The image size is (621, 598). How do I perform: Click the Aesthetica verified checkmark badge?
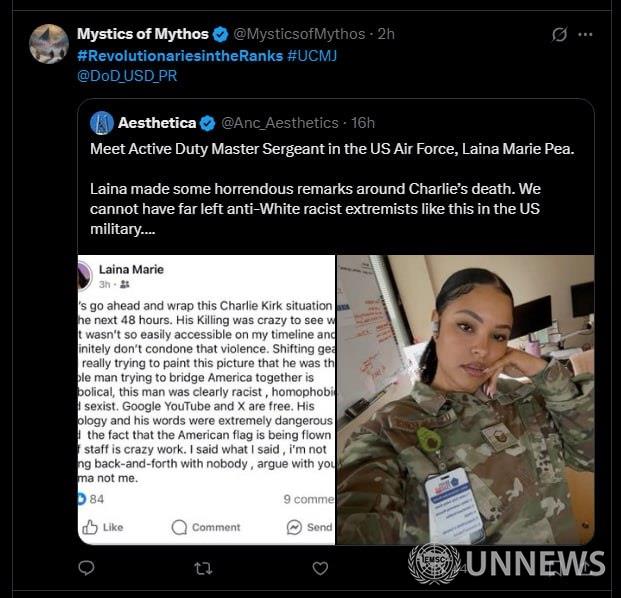pos(208,124)
